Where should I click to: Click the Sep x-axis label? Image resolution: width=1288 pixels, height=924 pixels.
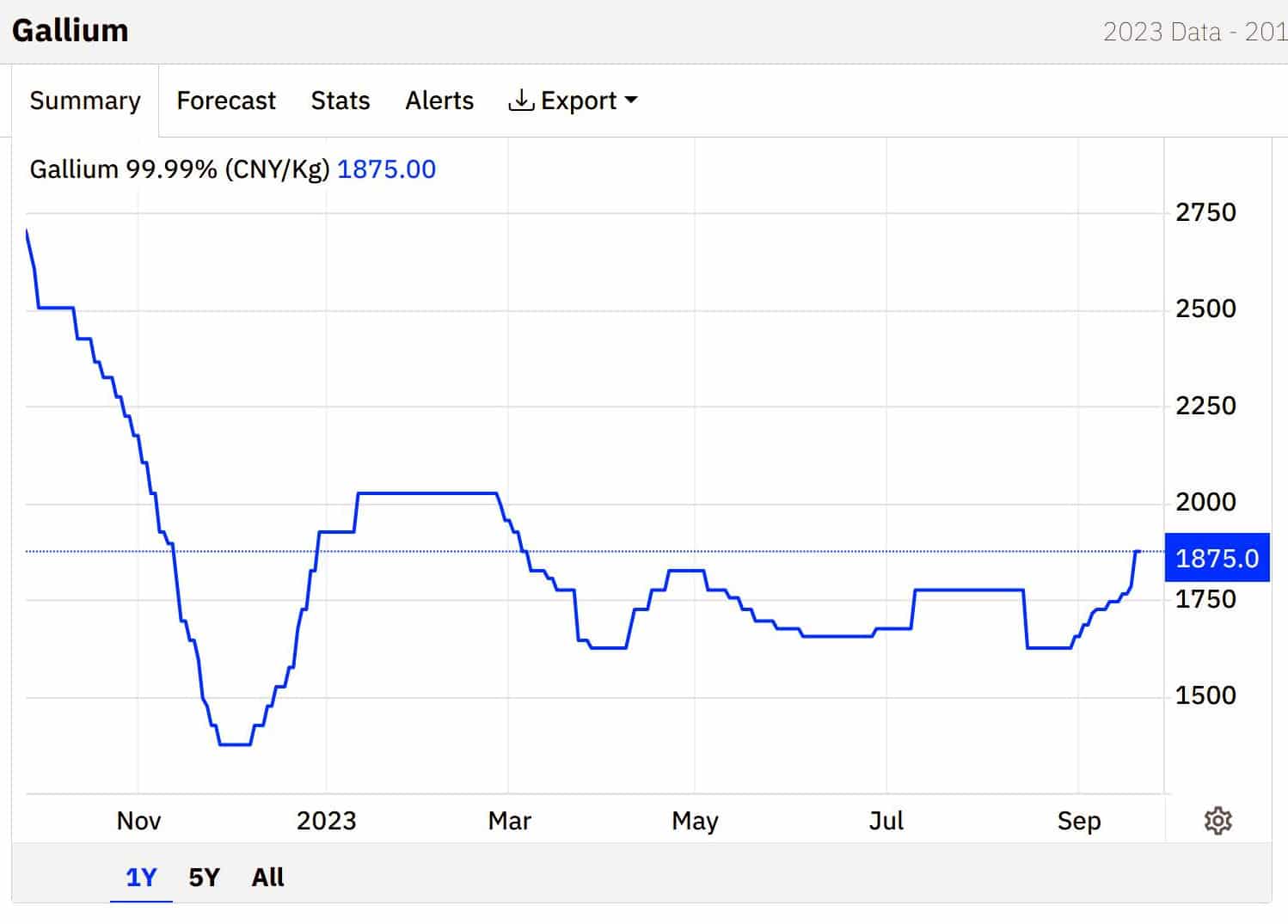pos(1079,821)
